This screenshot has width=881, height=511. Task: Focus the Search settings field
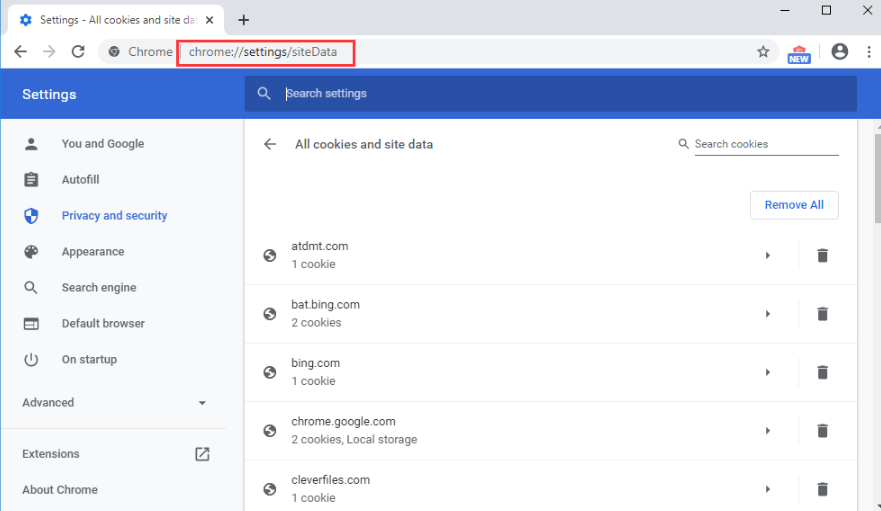pyautogui.click(x=551, y=93)
